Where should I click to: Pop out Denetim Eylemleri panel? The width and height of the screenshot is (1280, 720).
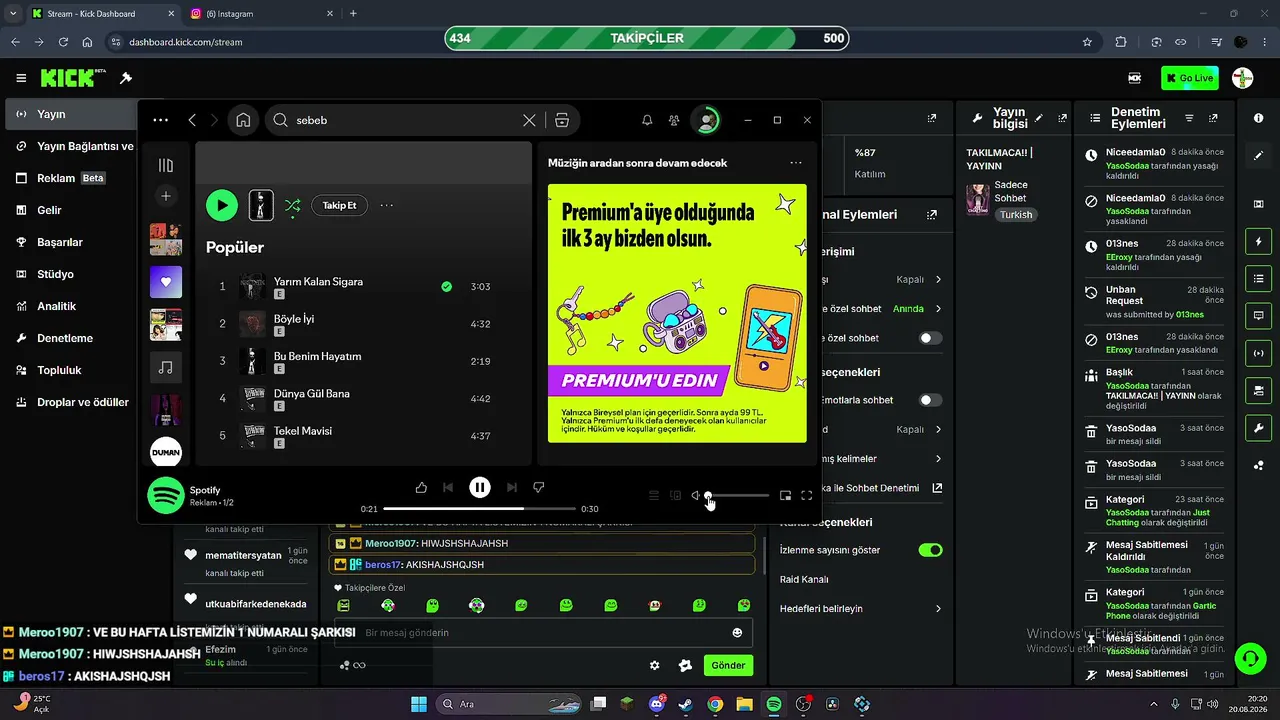[1214, 118]
